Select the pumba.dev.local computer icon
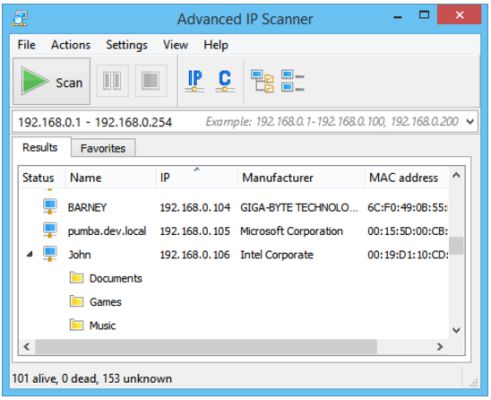This screenshot has height=400, width=491. tap(50, 230)
